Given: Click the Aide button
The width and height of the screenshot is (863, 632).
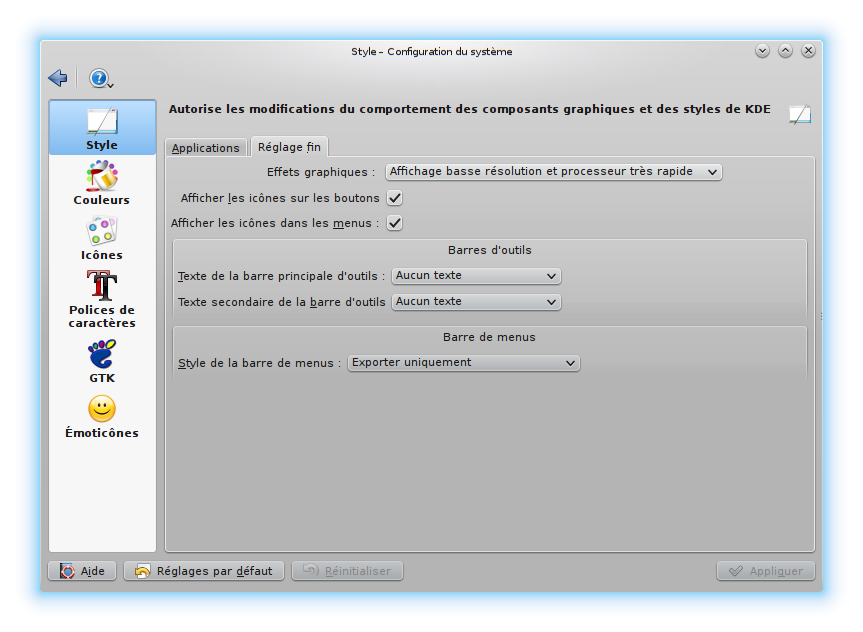Looking at the screenshot, I should [x=82, y=571].
